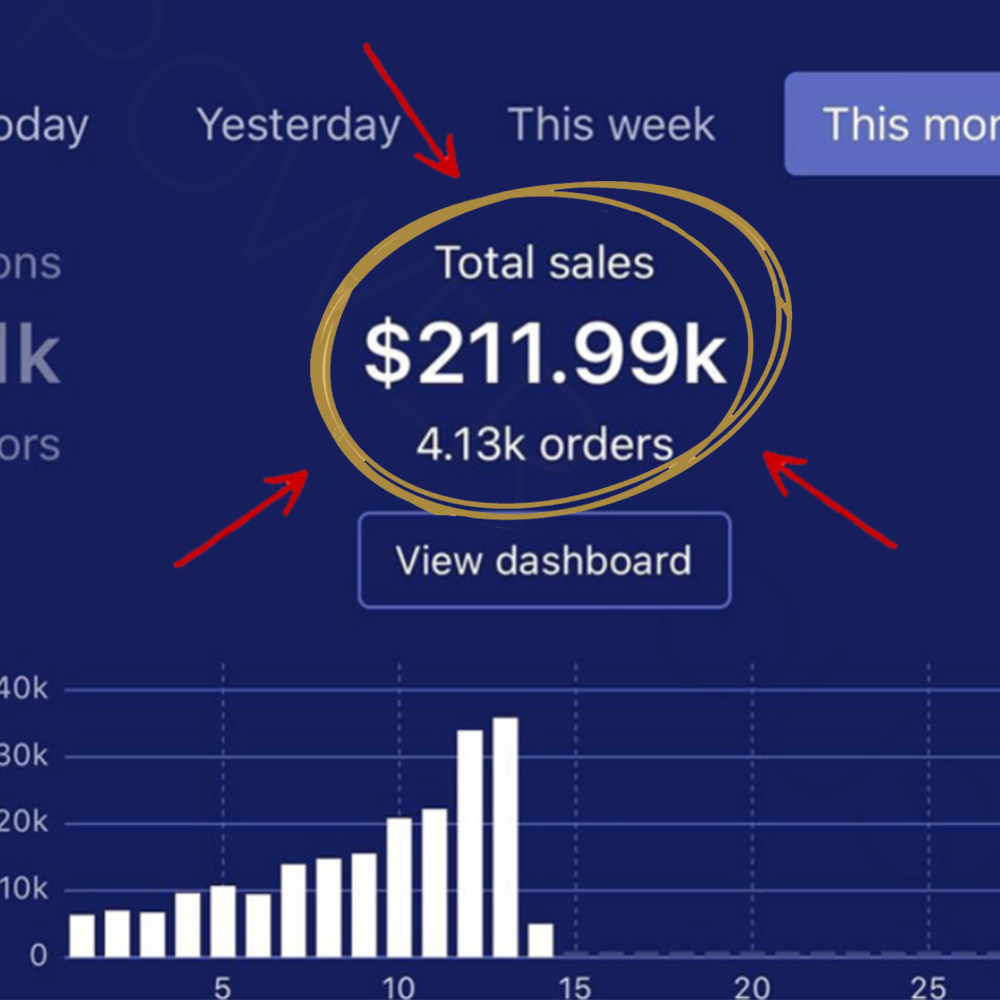Viewport: 1000px width, 1000px height.
Task: Click the chart bar above the 5 label
Action: tap(223, 920)
